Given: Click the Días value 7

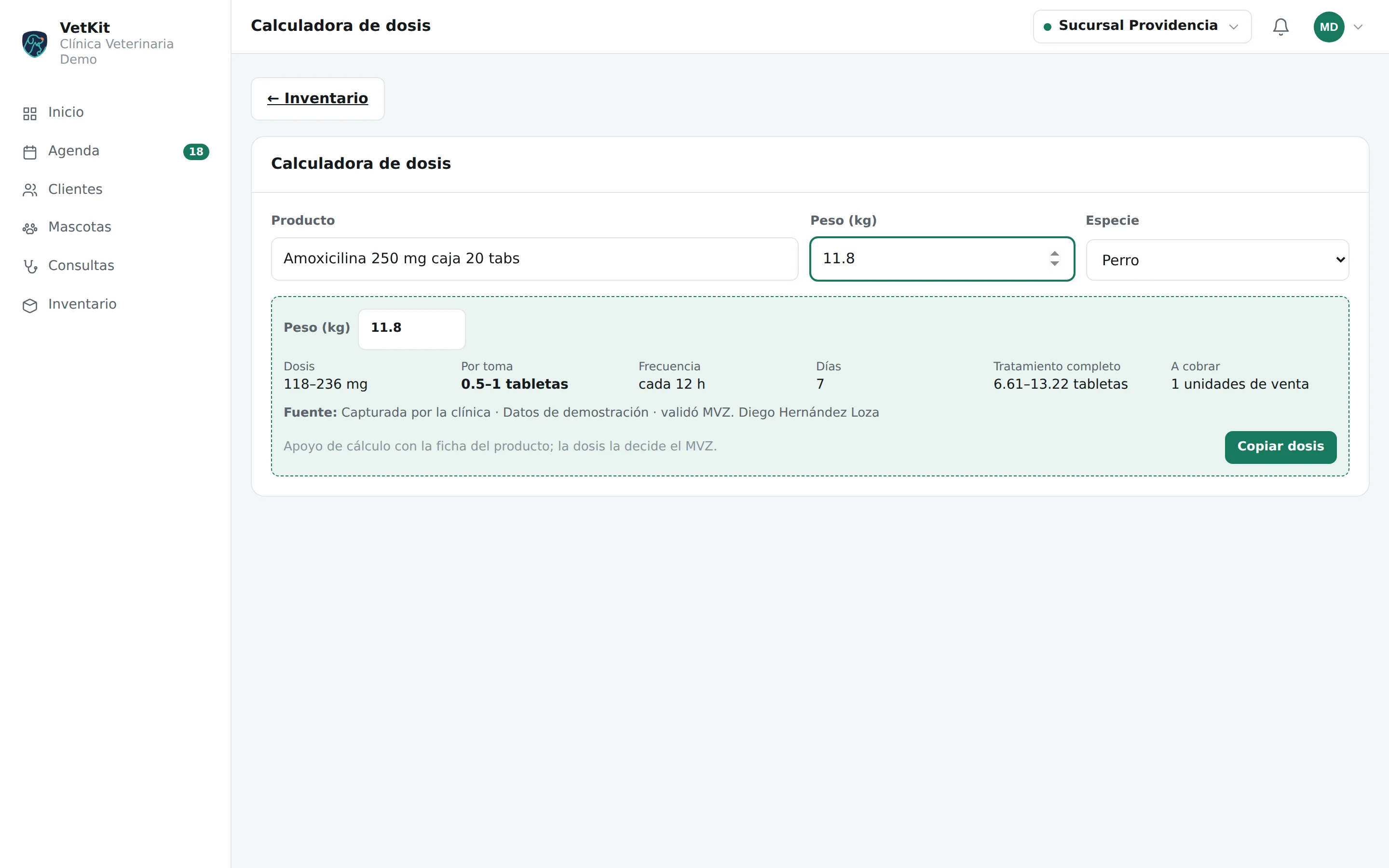Looking at the screenshot, I should pyautogui.click(x=820, y=384).
